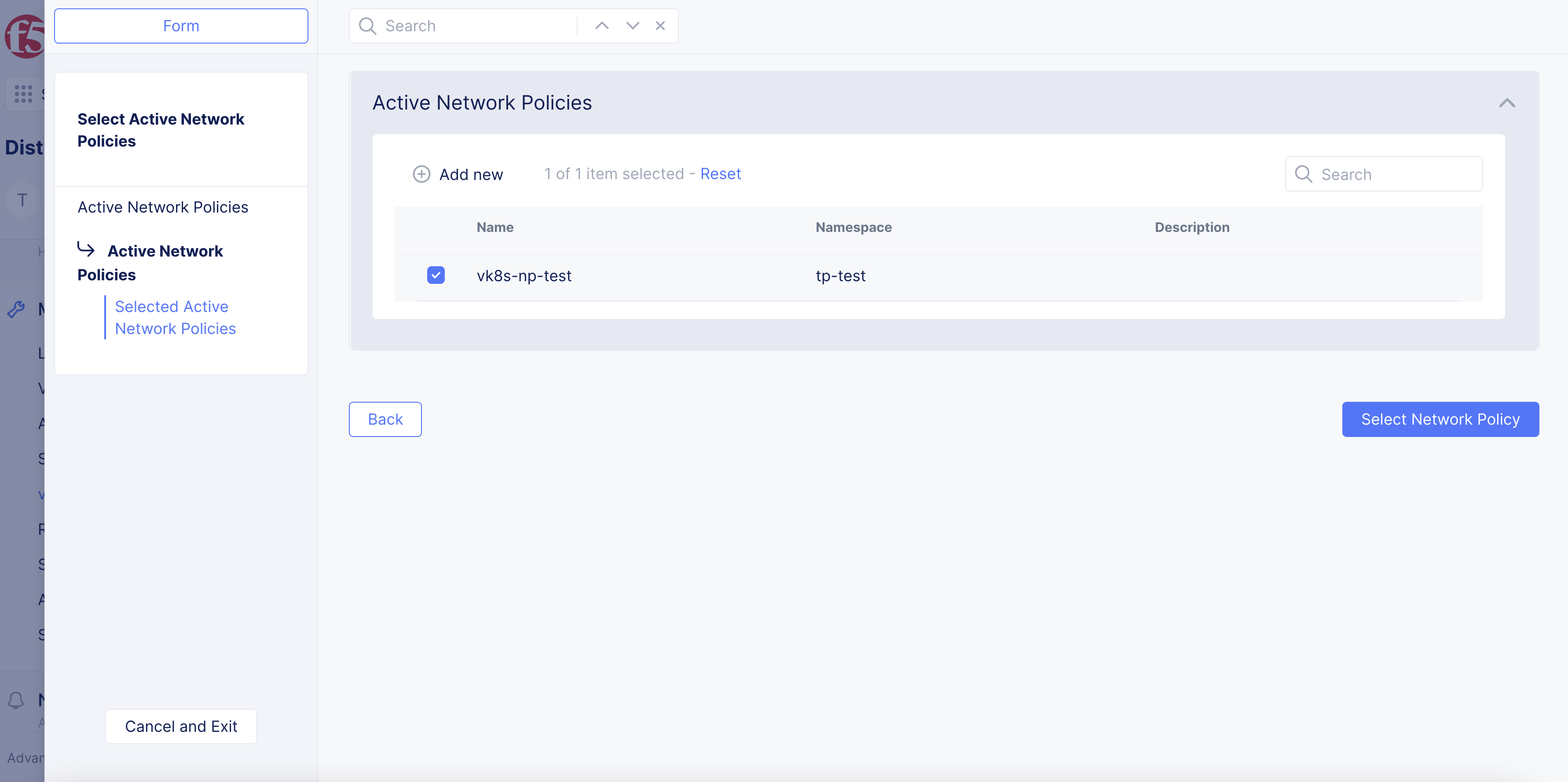Click the Select Network Policy button

click(x=1440, y=419)
